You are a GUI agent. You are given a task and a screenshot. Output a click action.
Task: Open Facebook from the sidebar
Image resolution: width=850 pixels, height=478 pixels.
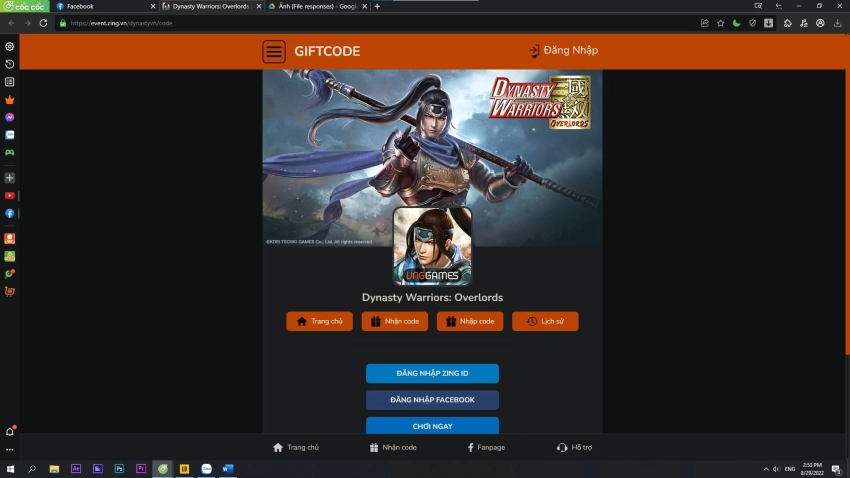tap(10, 214)
